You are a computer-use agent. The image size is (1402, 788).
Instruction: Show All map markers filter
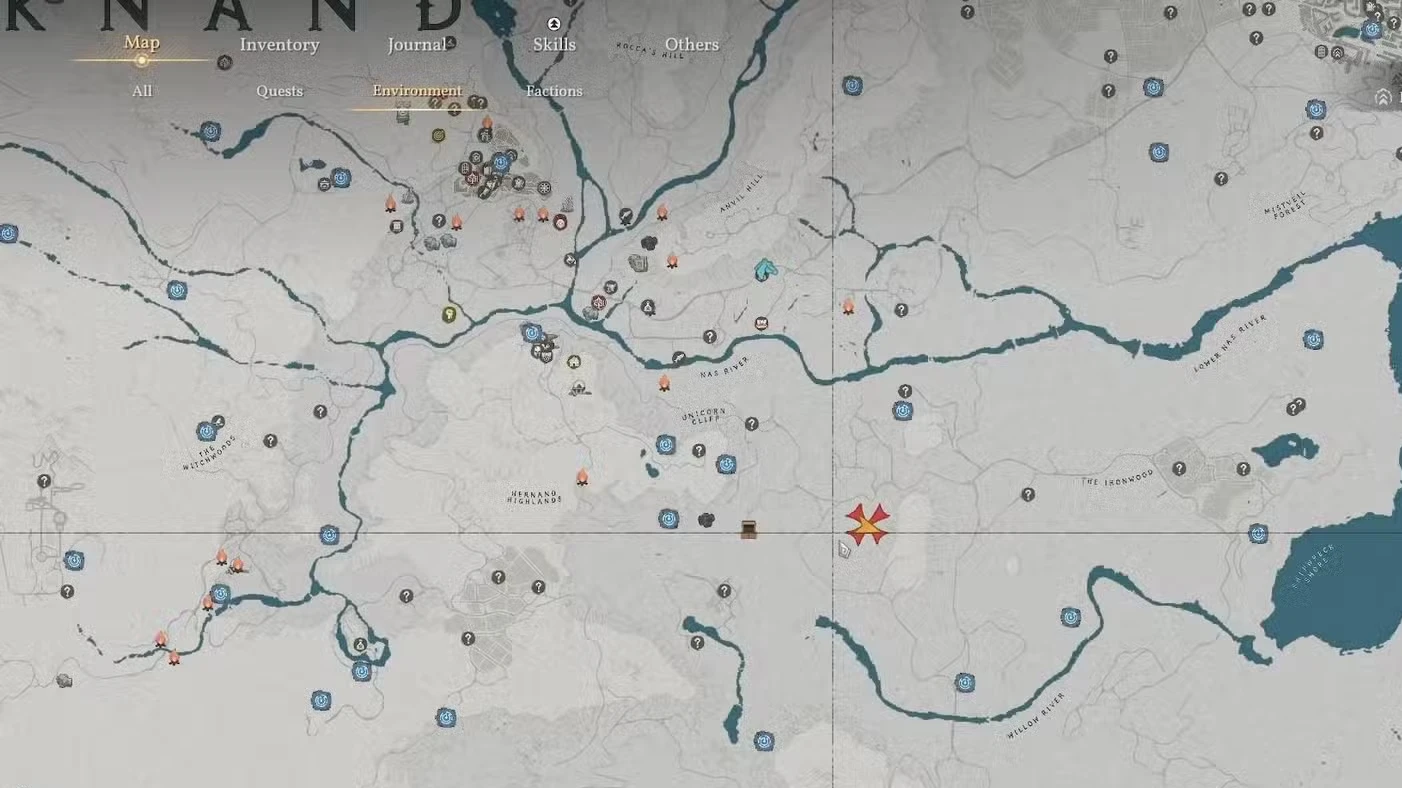142,91
